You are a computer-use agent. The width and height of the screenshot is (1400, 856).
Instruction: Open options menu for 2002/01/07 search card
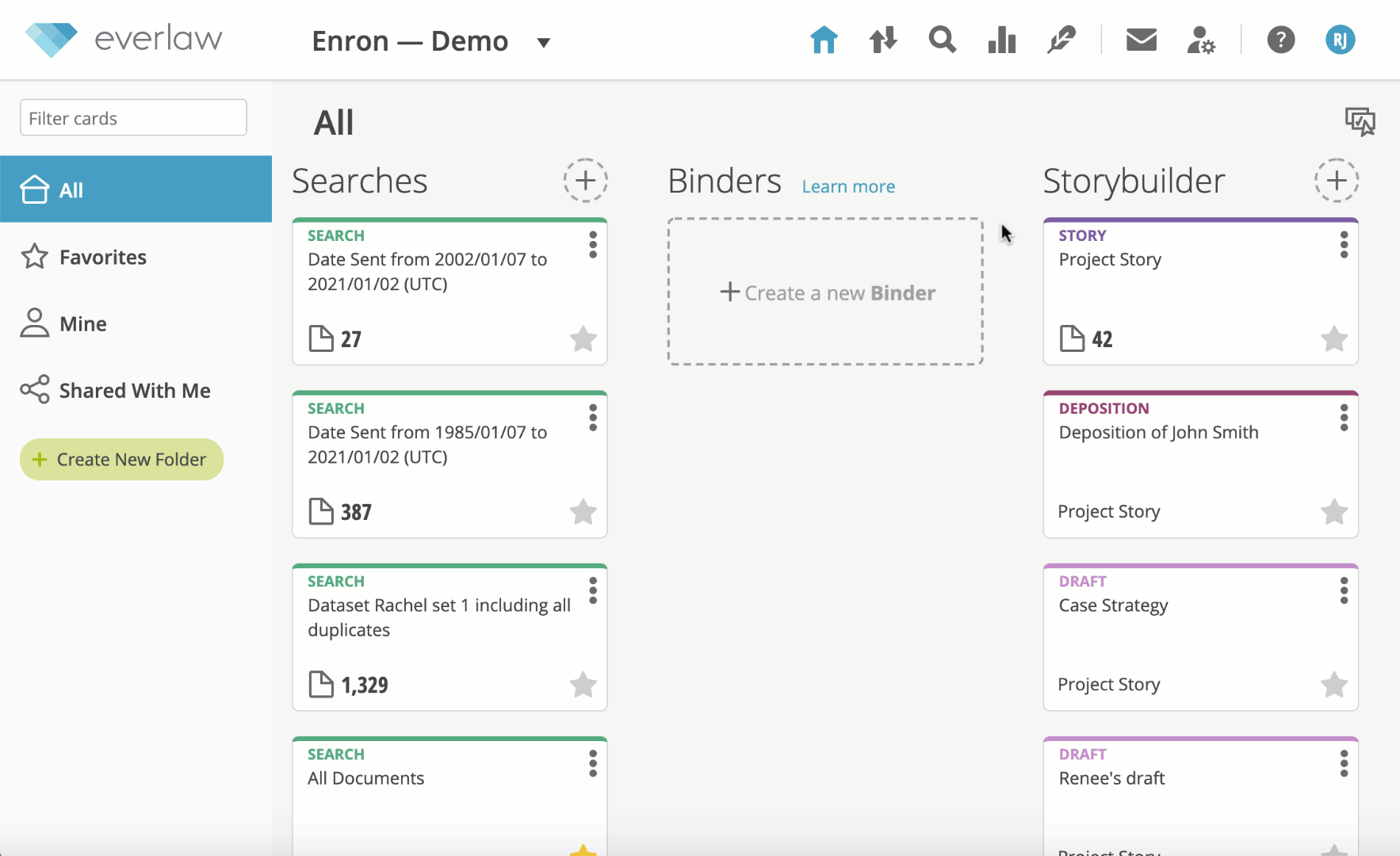point(593,245)
